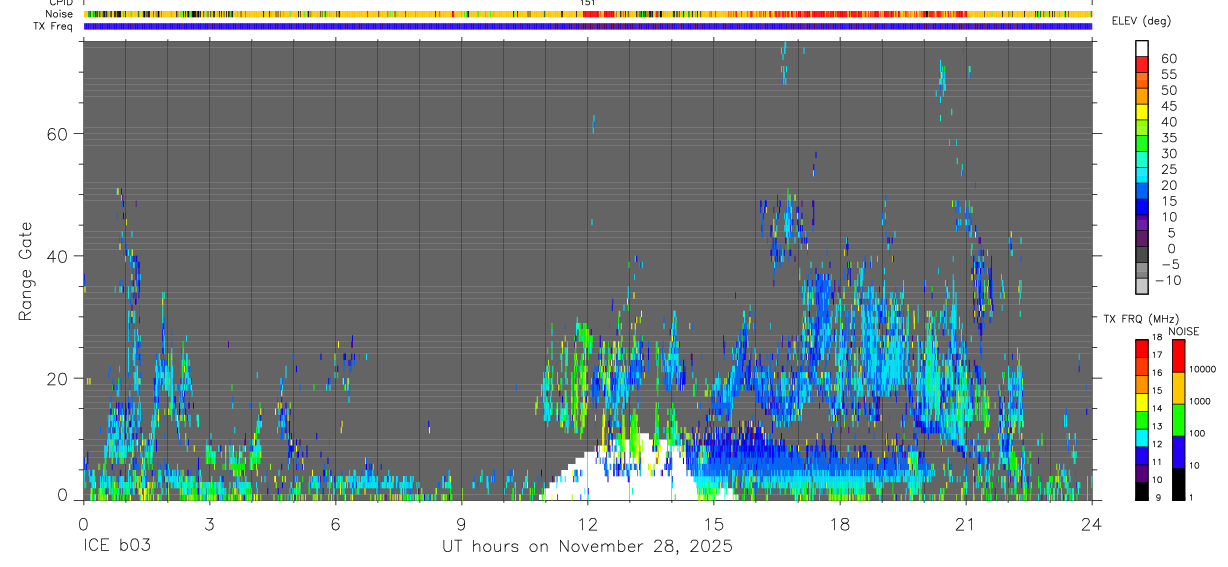Viewport: 1228px width, 567px height.
Task: Click the 'Noise' strip label at top left
Action: point(61,14)
